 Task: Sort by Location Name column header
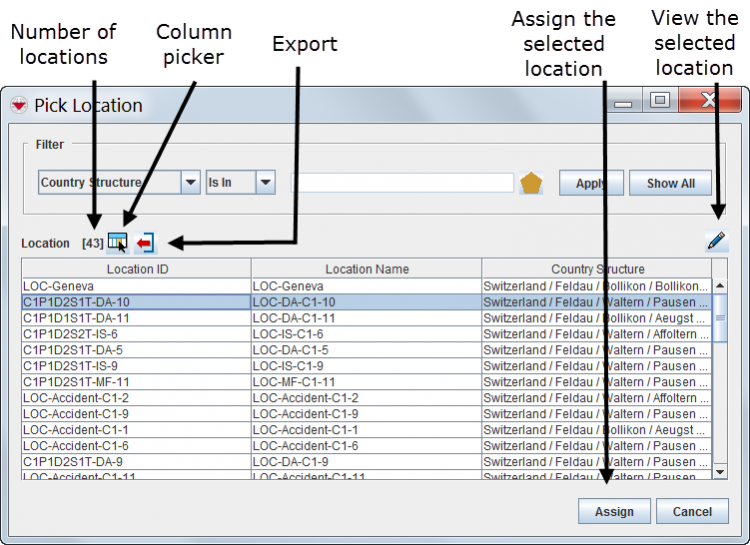366,269
